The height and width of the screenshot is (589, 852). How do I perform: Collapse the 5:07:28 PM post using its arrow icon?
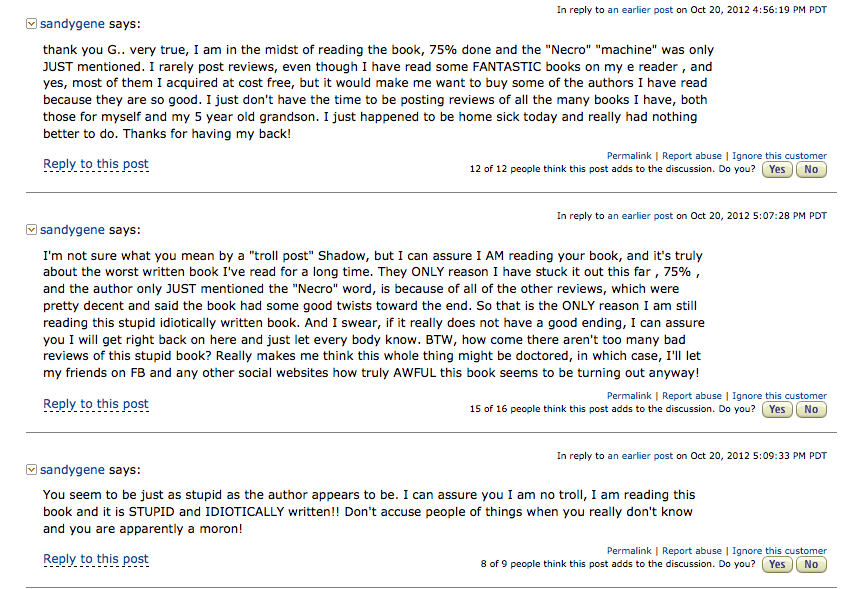click(x=32, y=229)
